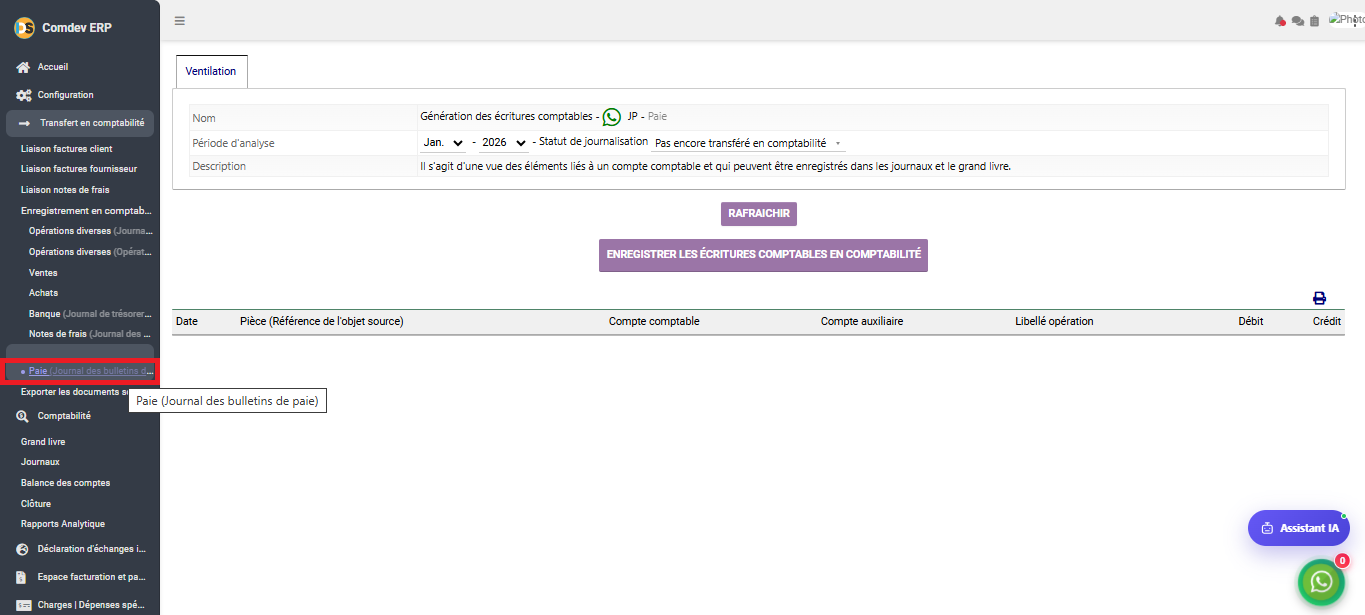
Task: Click the Comdev ERP title text
Action: 77,28
